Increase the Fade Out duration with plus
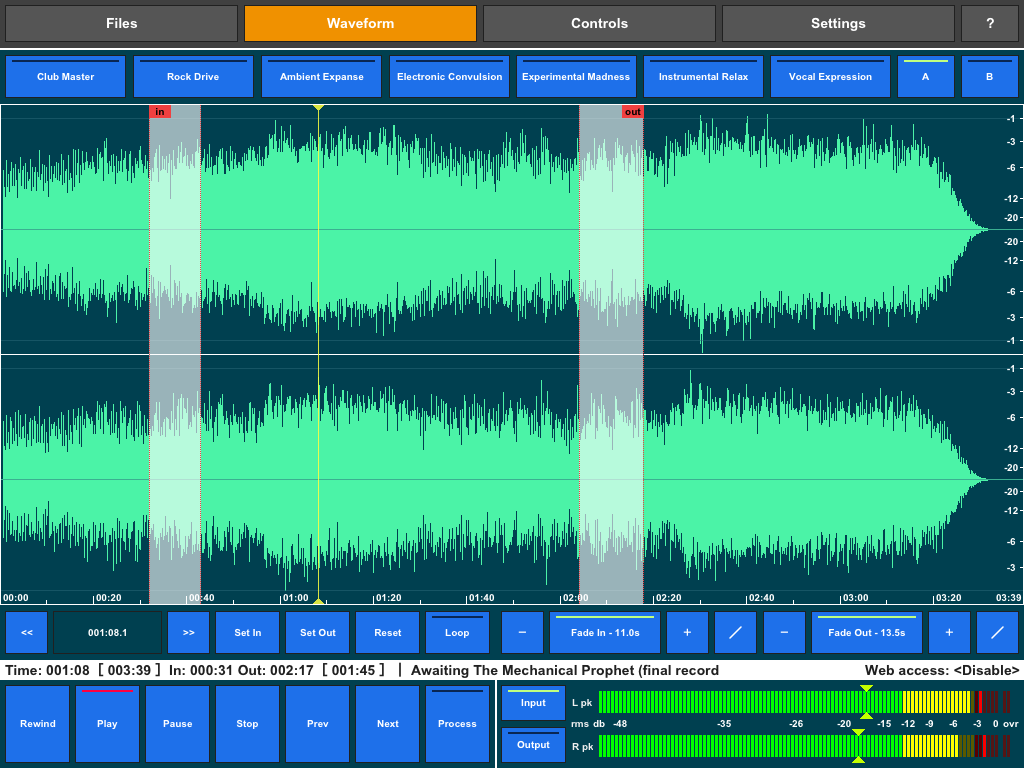 (948, 633)
